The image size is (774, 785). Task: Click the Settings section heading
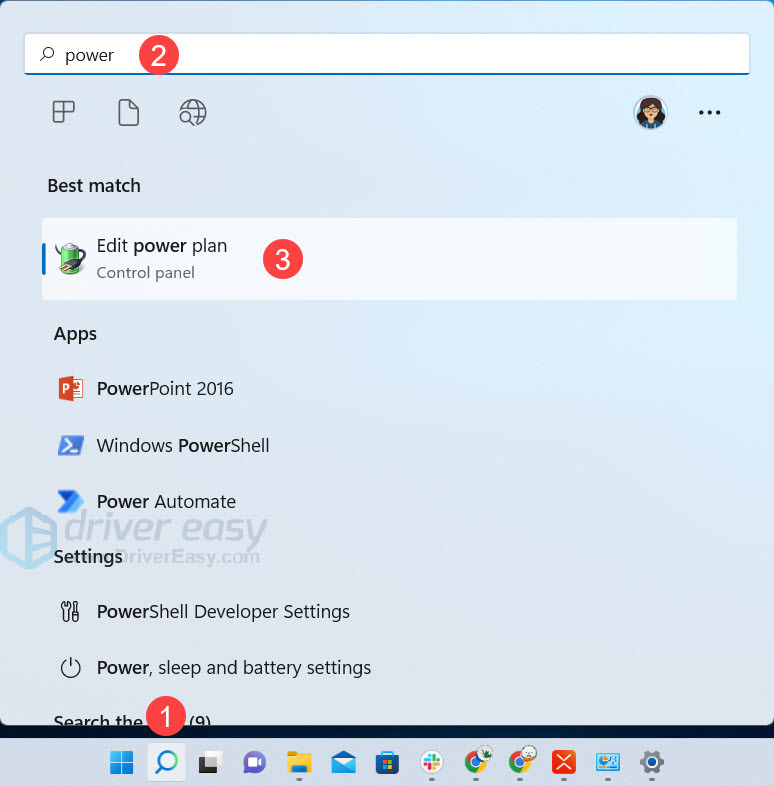click(88, 557)
